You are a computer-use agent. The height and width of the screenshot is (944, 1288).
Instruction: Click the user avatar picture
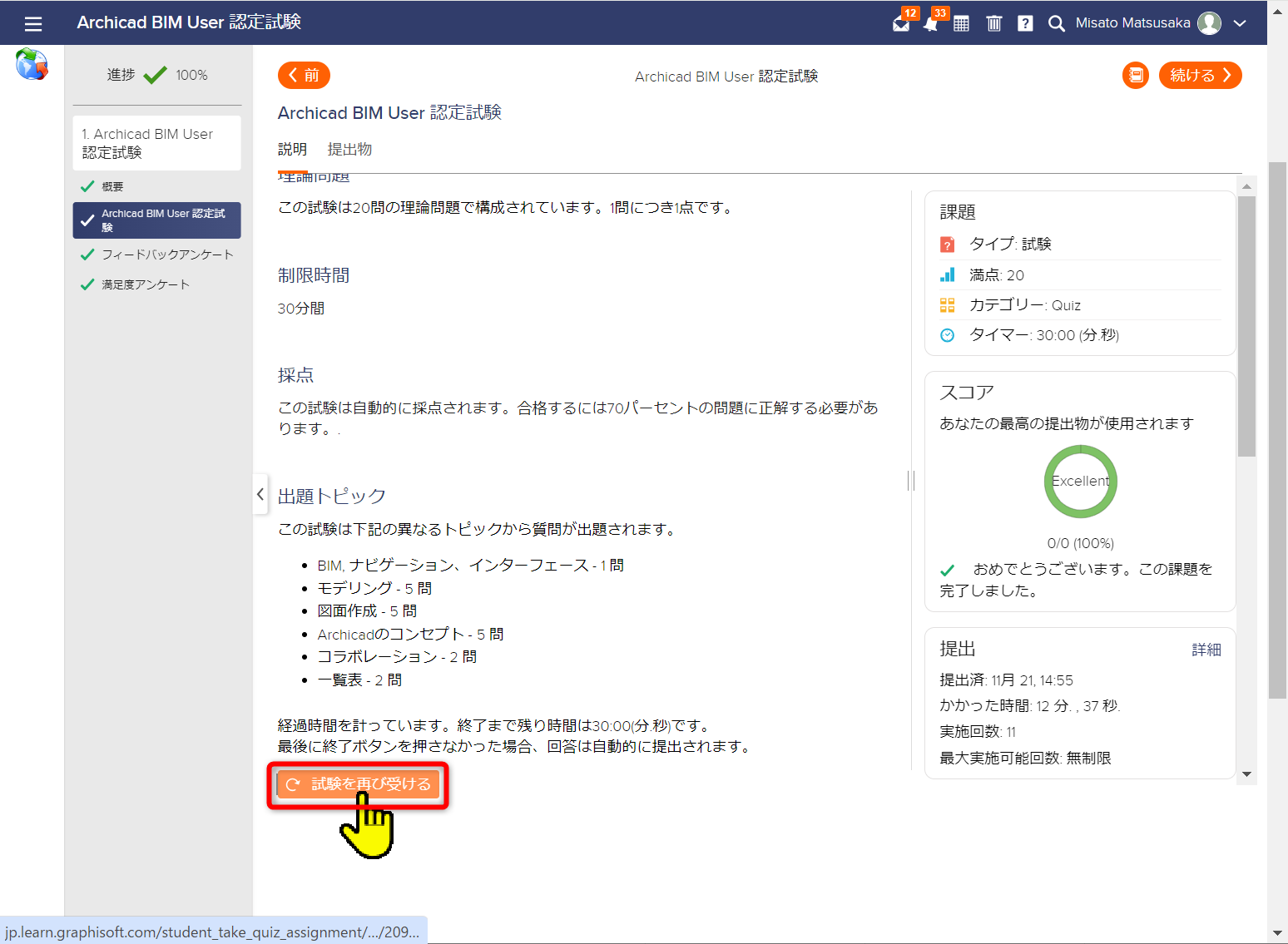point(1209,23)
